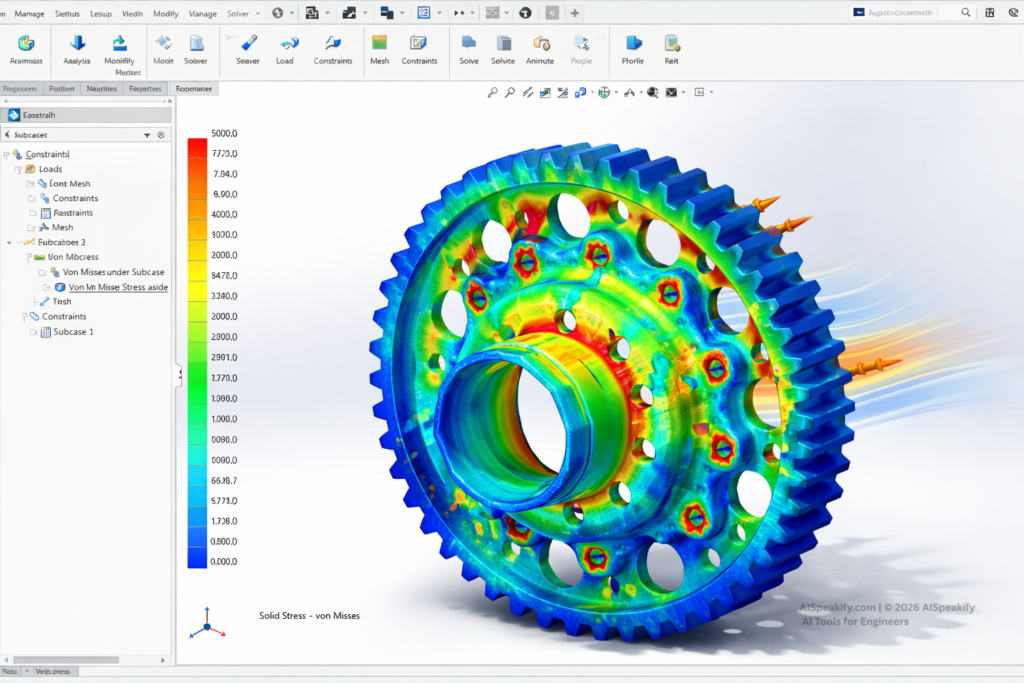Select Von Mn Misse Stress aside result
The height and width of the screenshot is (683, 1024).
[x=118, y=287]
